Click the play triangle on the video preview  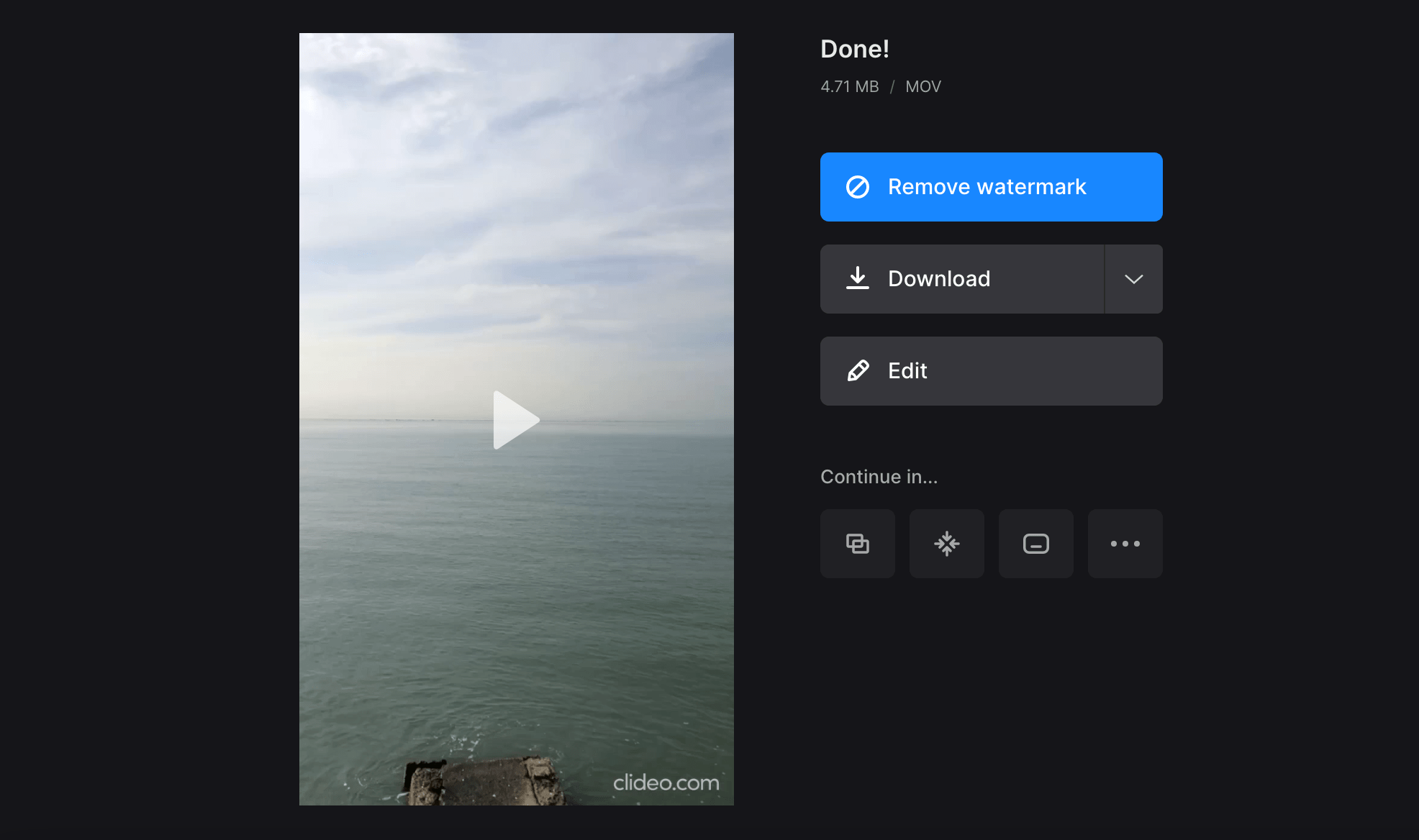pos(516,420)
